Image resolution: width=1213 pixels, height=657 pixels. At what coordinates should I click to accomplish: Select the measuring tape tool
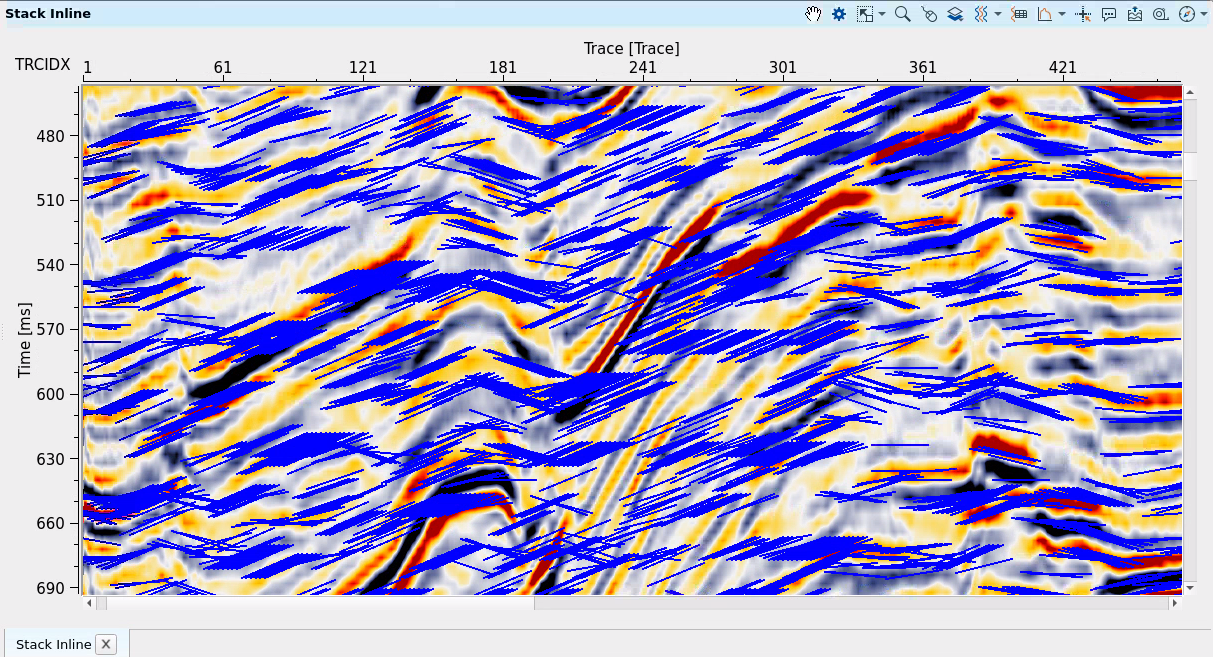coord(1160,14)
